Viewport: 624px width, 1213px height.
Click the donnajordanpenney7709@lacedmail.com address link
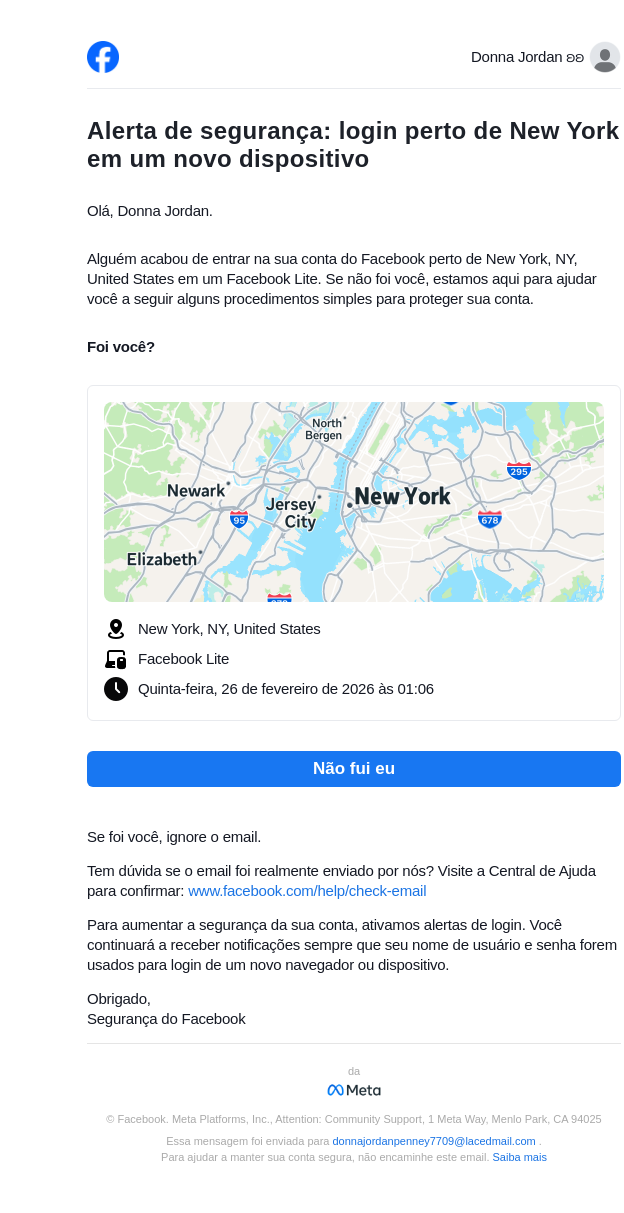pos(434,1141)
